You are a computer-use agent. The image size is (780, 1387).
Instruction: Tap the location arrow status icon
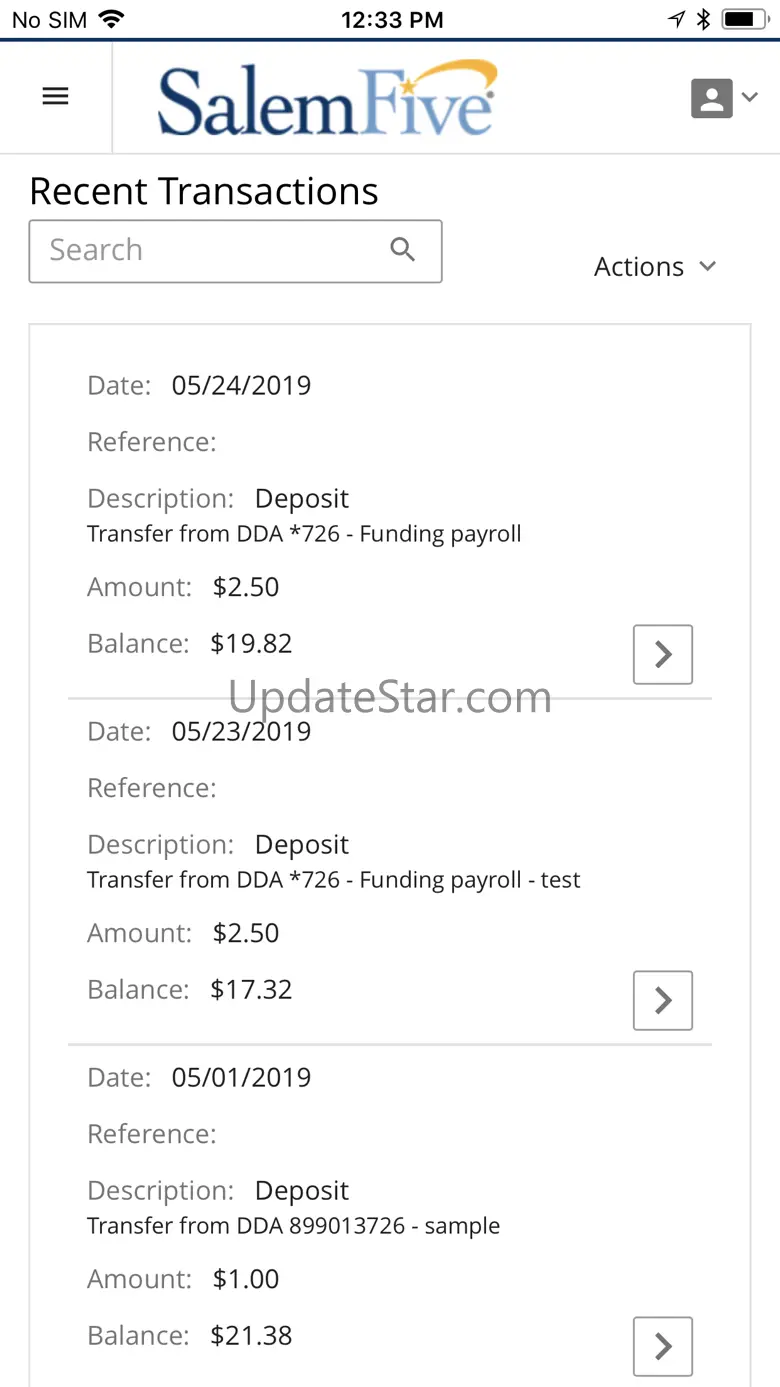point(677,19)
